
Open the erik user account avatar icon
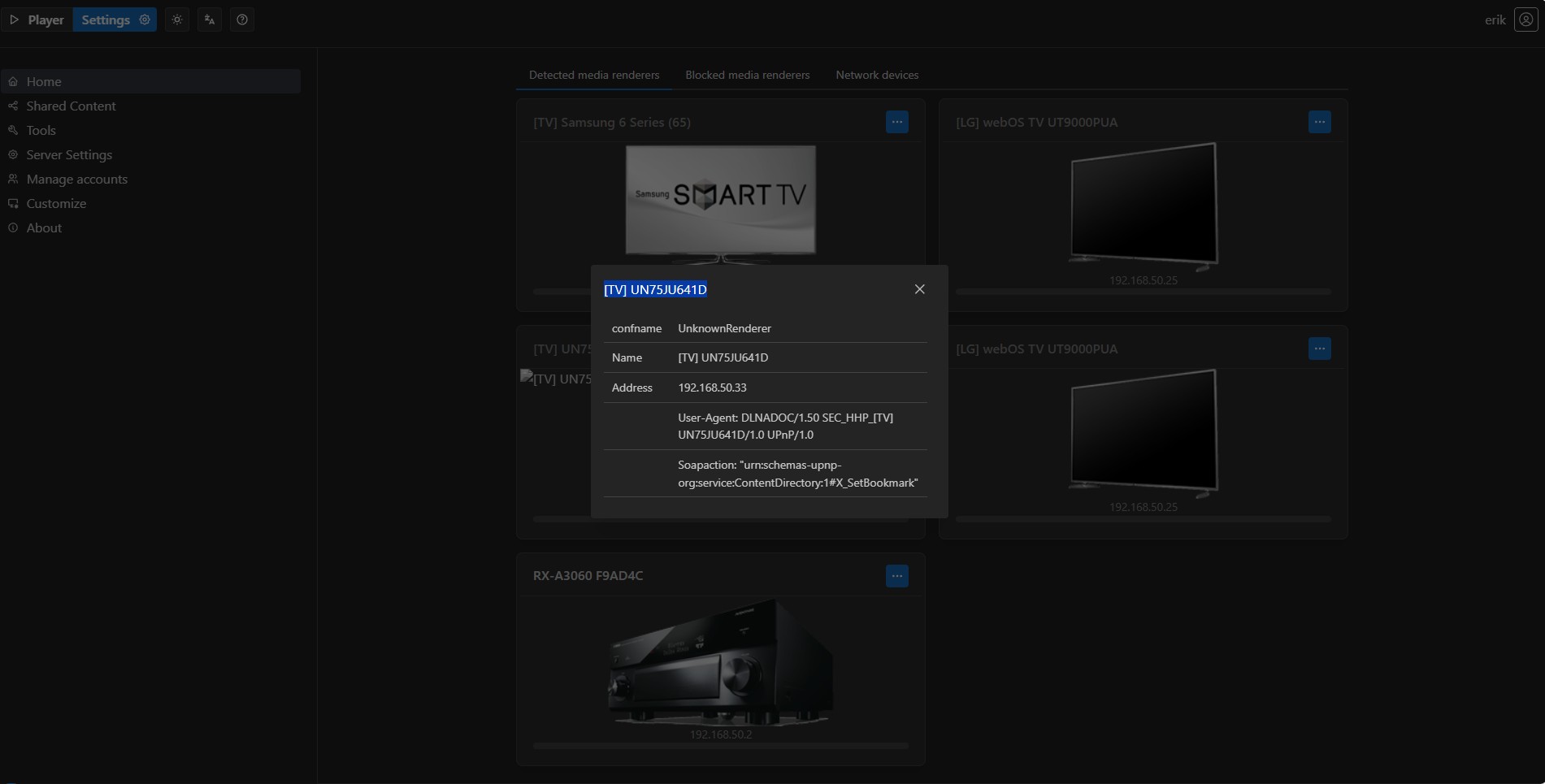(x=1525, y=19)
